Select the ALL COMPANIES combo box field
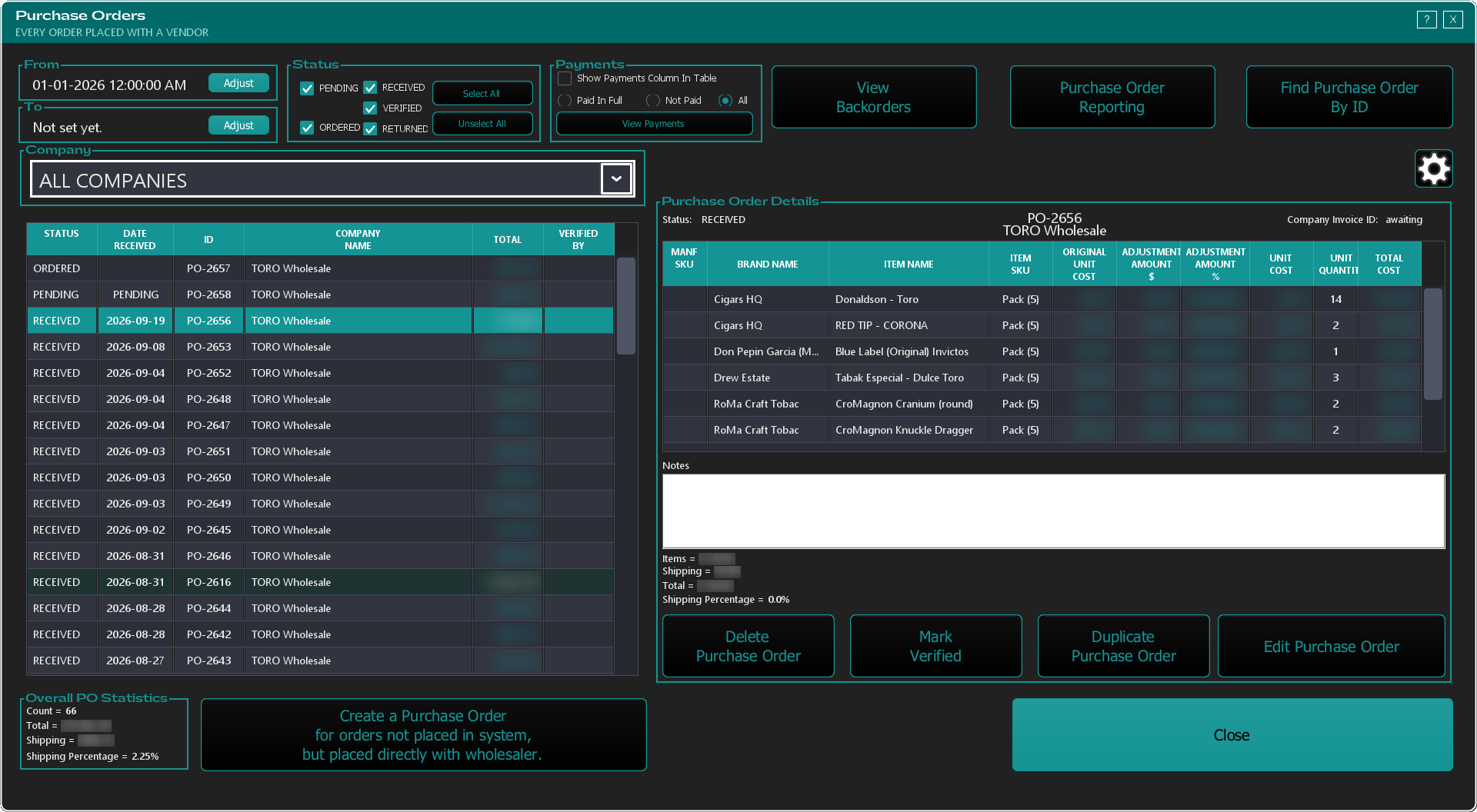The width and height of the screenshot is (1477, 812). 332,179
